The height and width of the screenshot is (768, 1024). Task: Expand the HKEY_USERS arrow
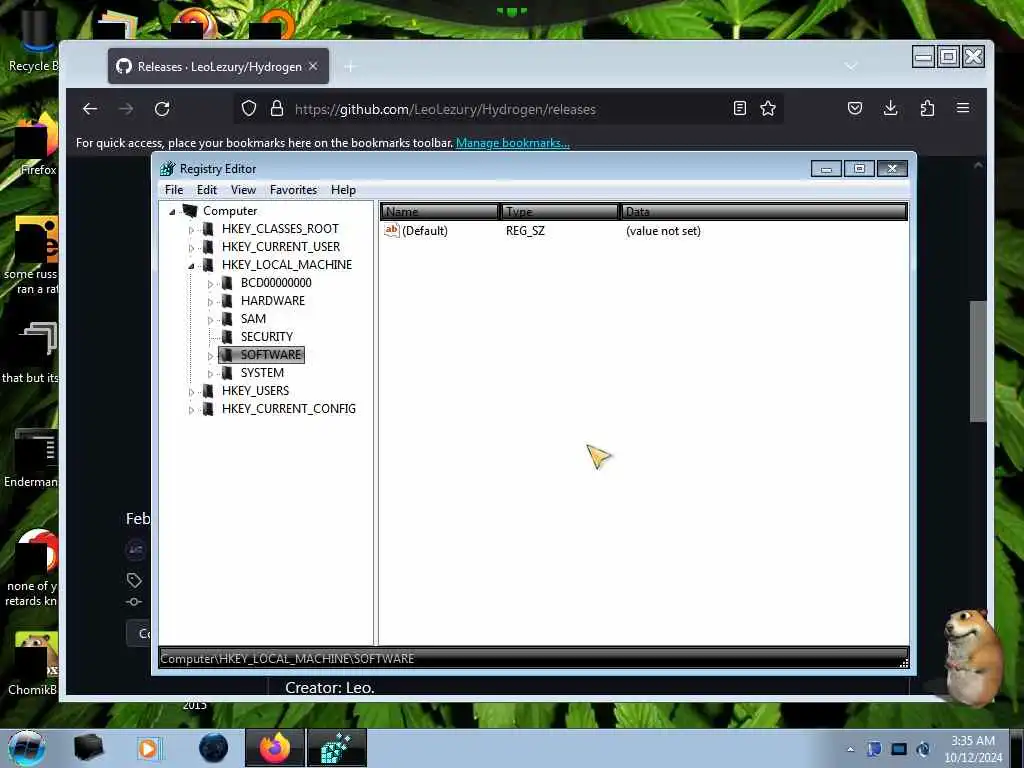[191, 392]
